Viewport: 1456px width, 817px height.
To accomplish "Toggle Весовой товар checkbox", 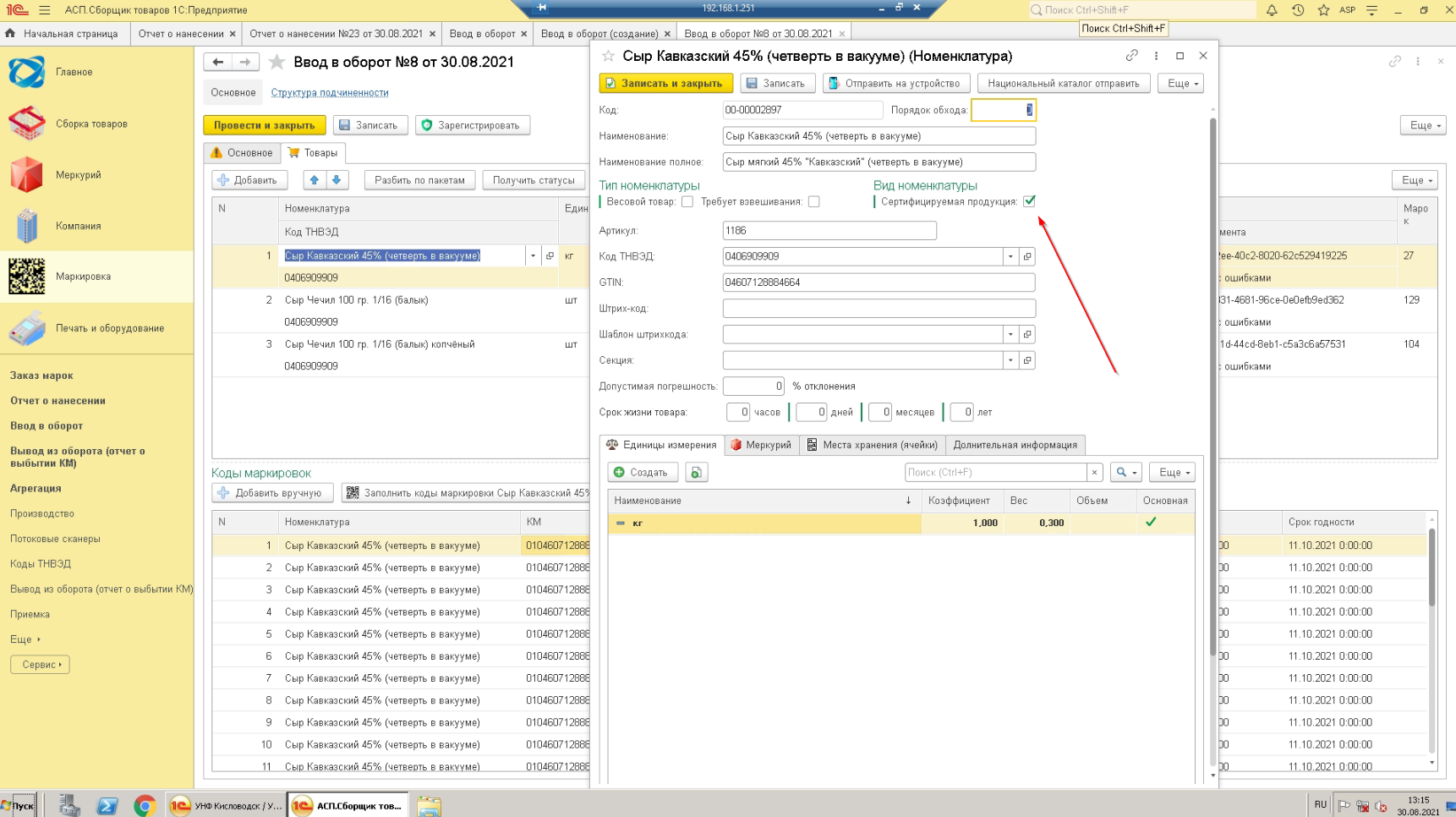I will 687,201.
